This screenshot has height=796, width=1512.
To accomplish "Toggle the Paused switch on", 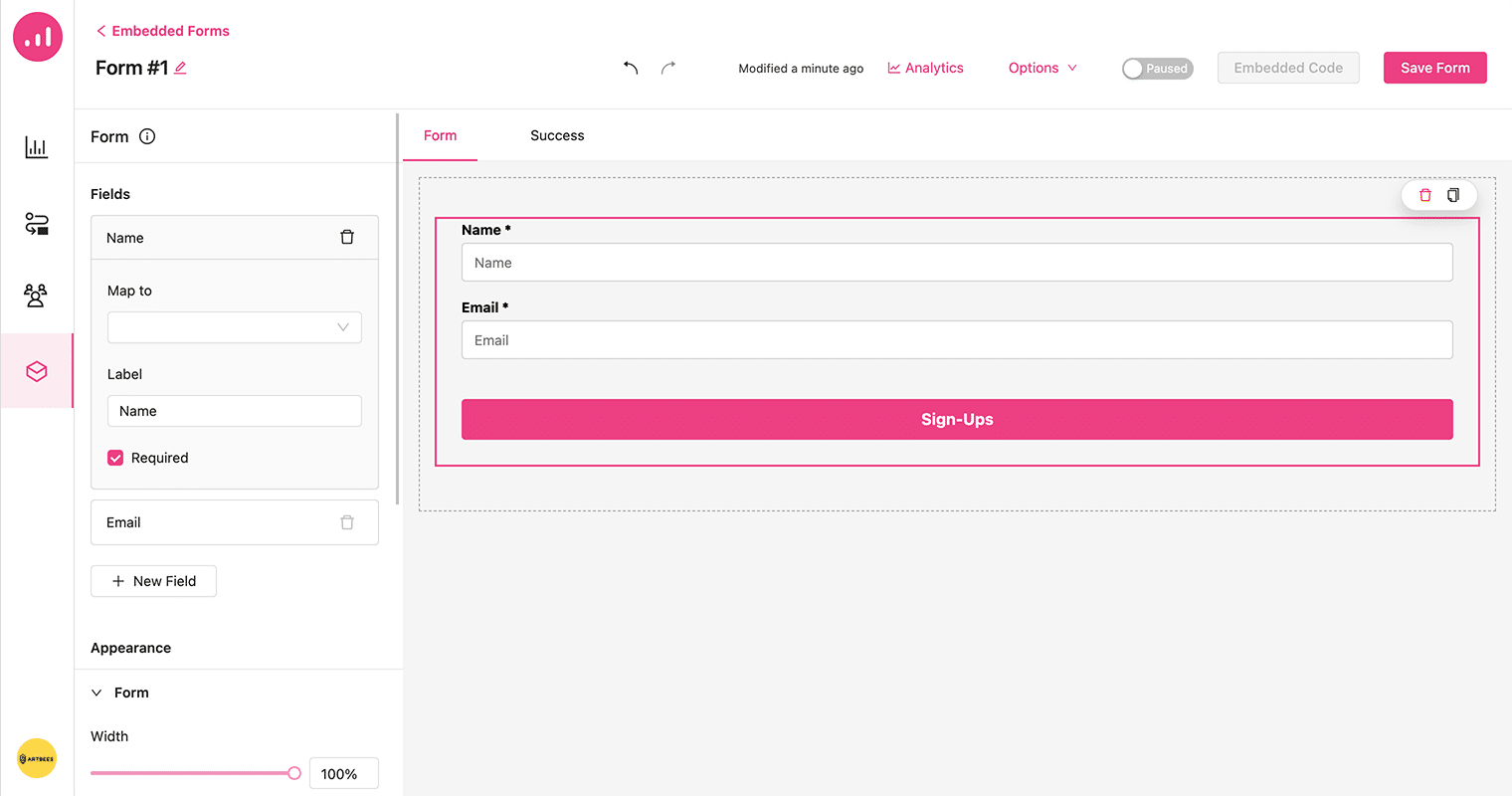I will coord(1157,69).
